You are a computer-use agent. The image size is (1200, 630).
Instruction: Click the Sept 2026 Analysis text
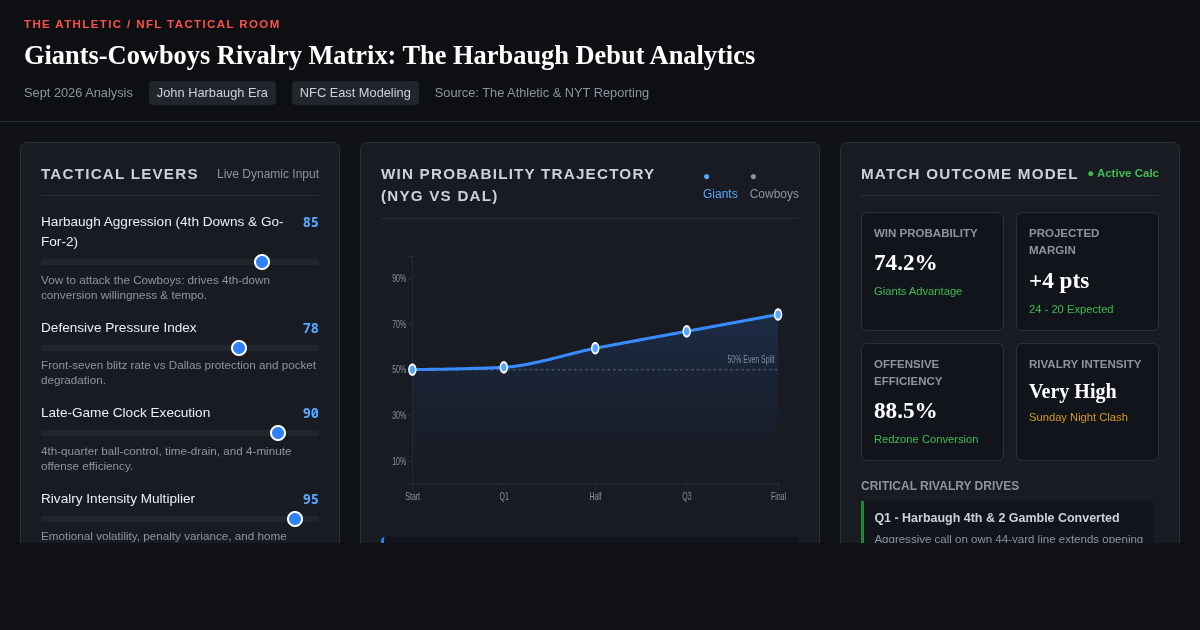pyautogui.click(x=78, y=93)
